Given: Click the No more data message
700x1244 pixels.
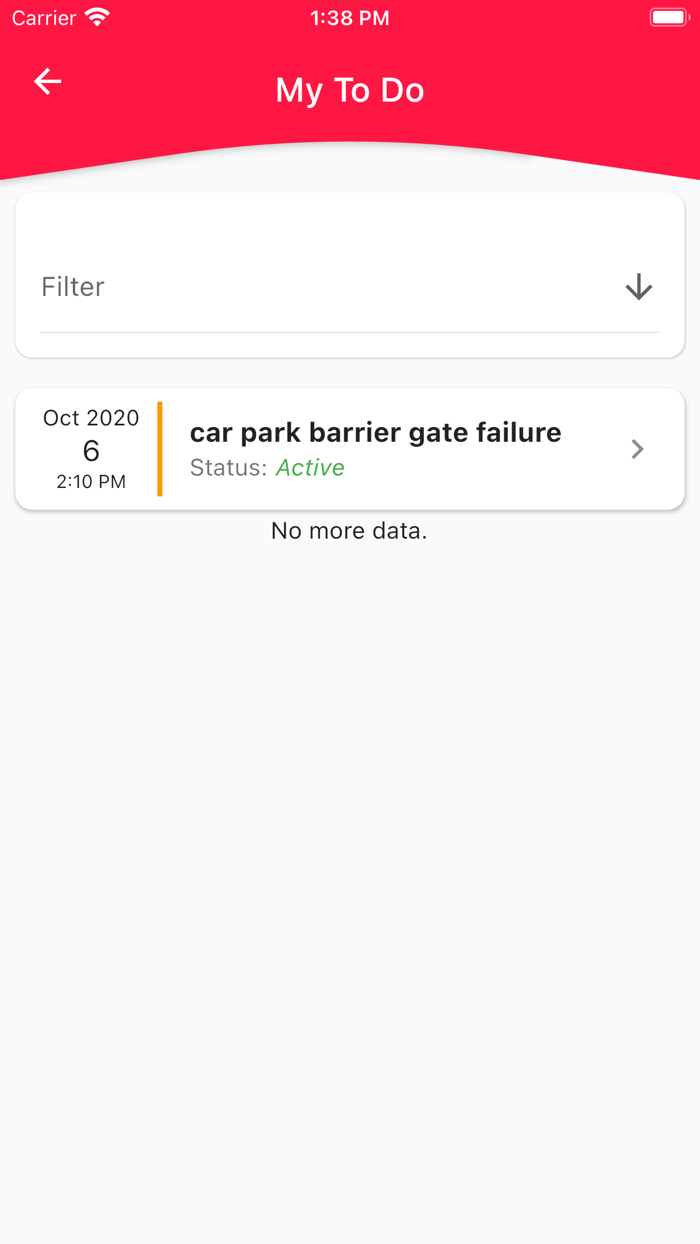Looking at the screenshot, I should pos(349,531).
